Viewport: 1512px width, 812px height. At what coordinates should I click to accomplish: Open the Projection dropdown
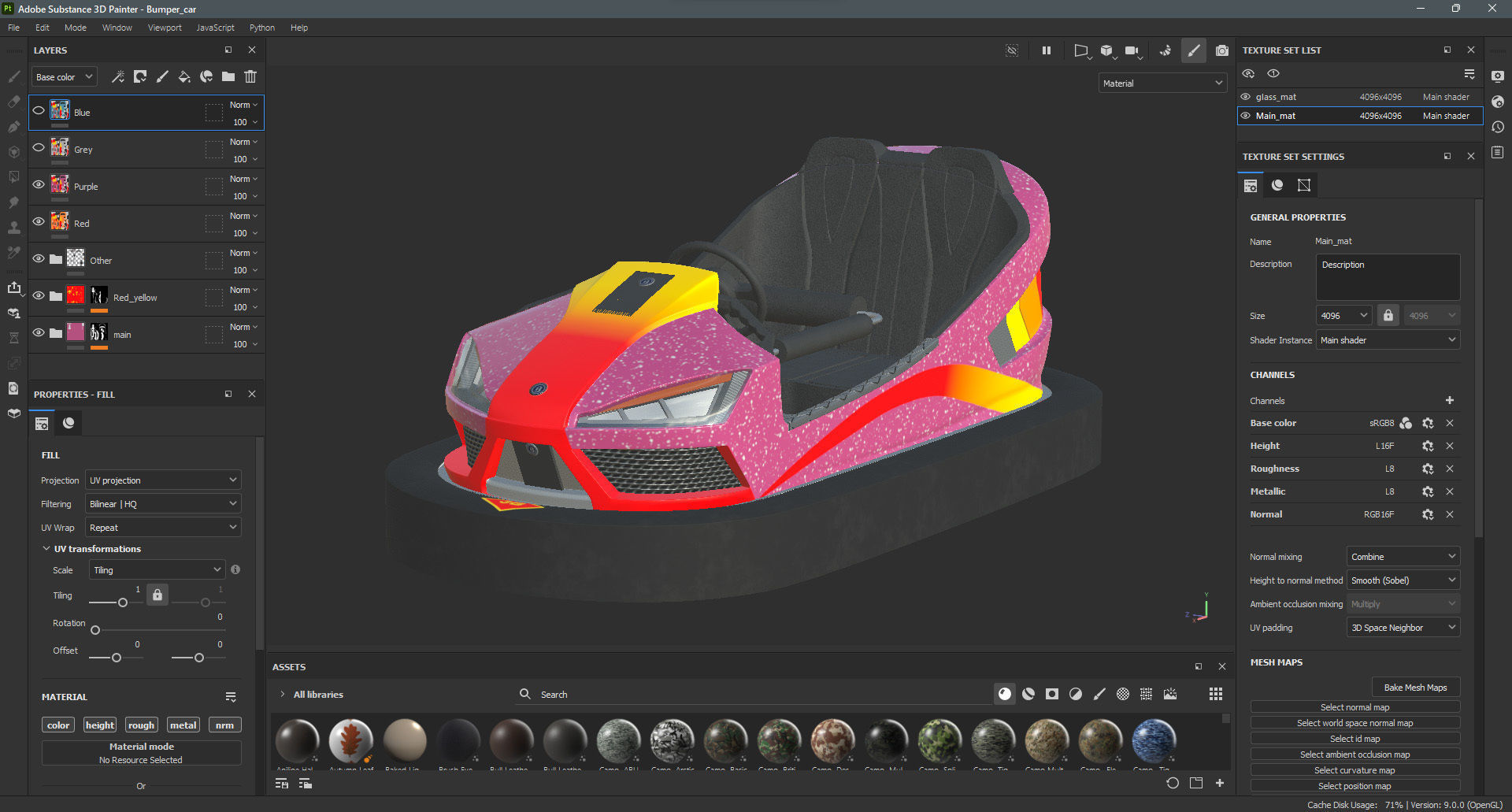pos(163,480)
